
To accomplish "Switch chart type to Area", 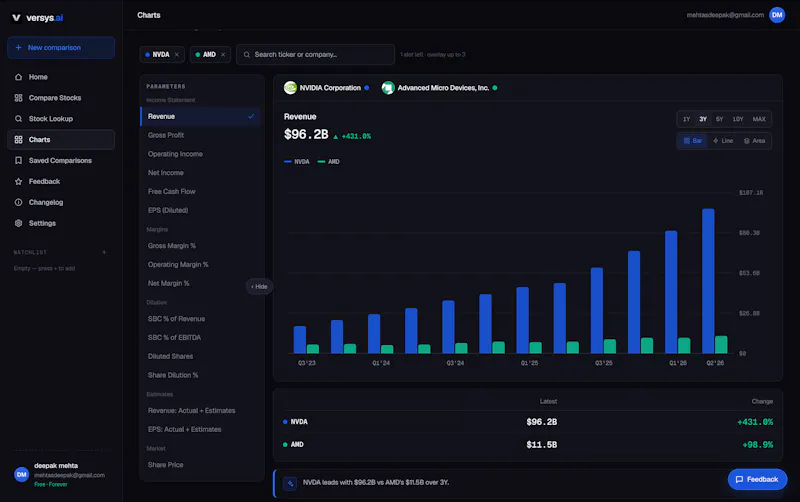I will (x=755, y=141).
